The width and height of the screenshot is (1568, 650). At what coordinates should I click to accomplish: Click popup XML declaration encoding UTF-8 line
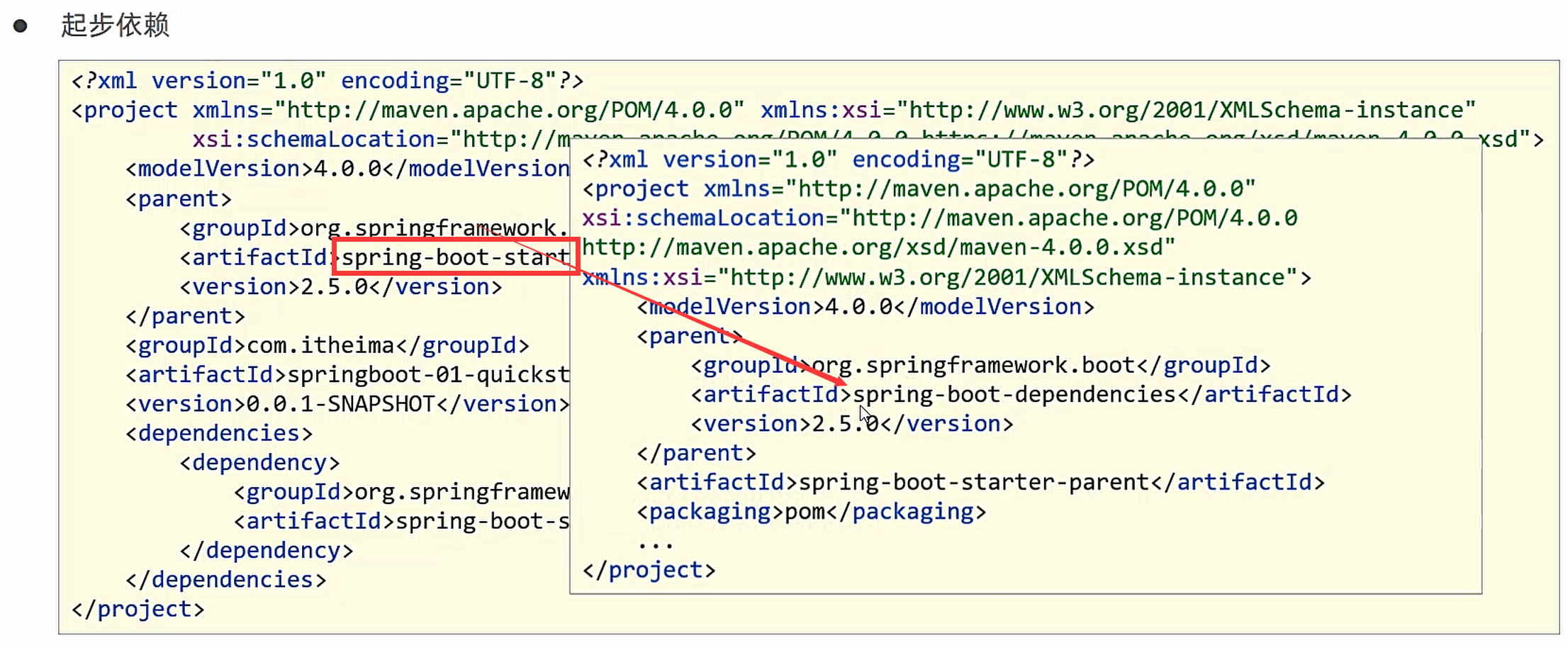[x=839, y=159]
